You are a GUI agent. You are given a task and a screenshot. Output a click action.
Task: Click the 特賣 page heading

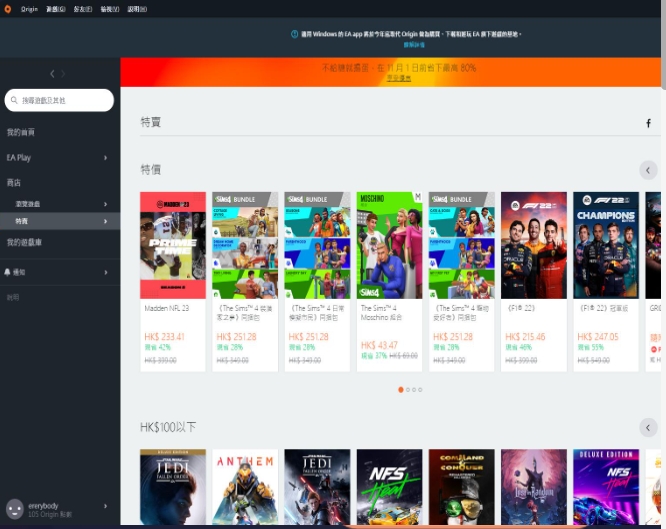151,122
